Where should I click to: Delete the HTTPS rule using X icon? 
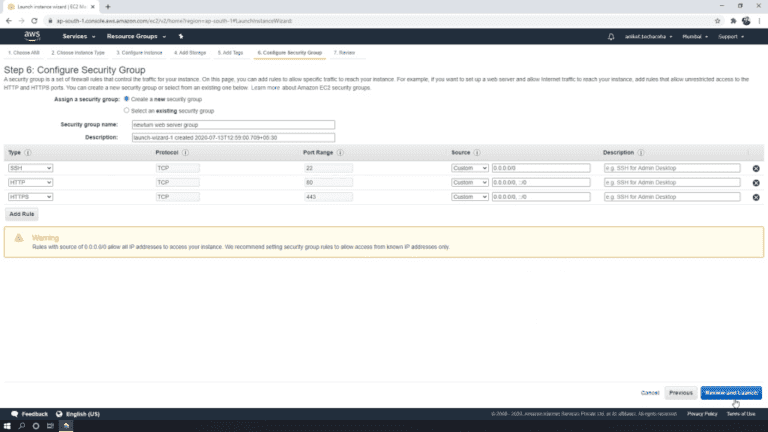[755, 197]
